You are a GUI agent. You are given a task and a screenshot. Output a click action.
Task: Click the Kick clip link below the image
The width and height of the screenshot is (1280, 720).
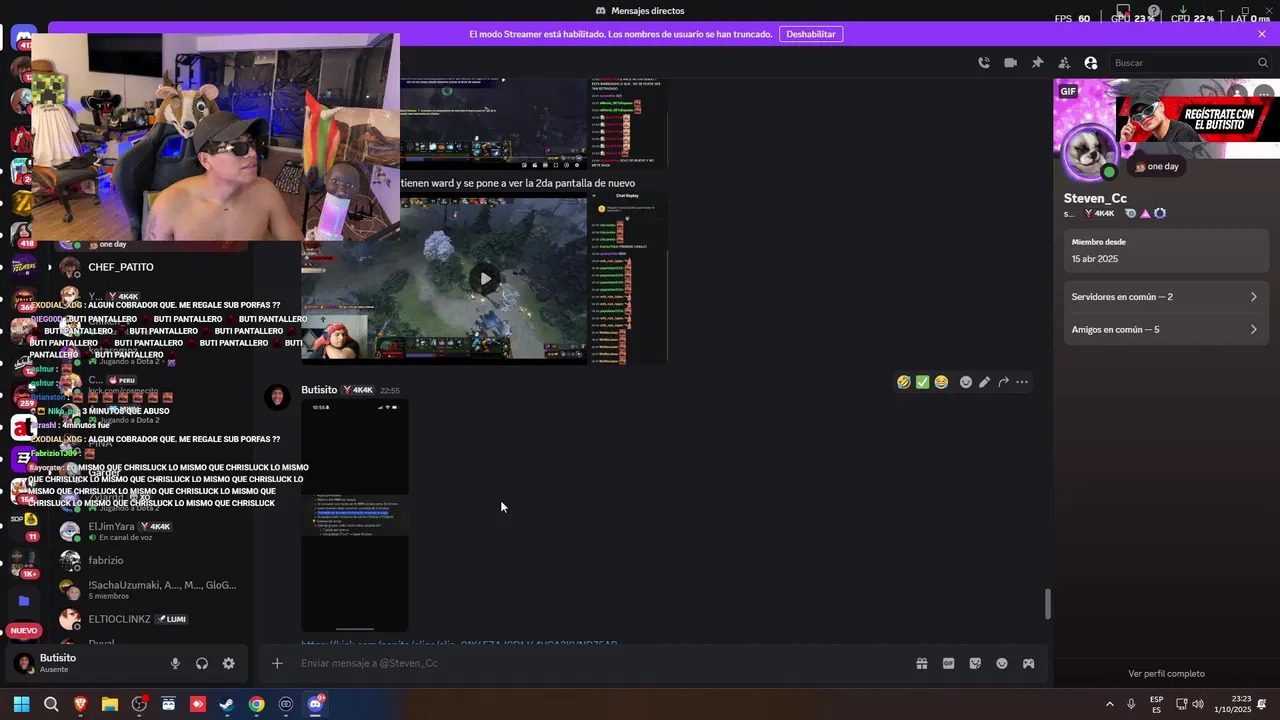[459, 644]
